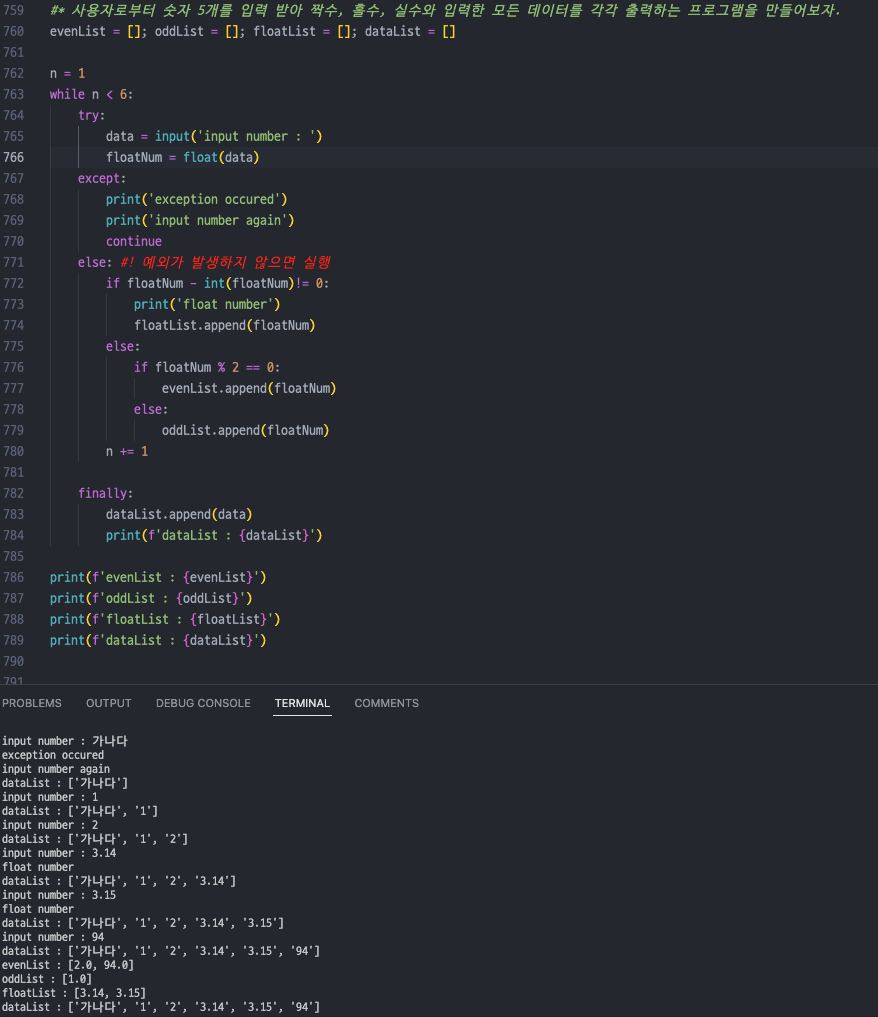This screenshot has width=878, height=1017.
Task: Click the green Korean comment on line 759
Action: pyautogui.click(x=445, y=10)
